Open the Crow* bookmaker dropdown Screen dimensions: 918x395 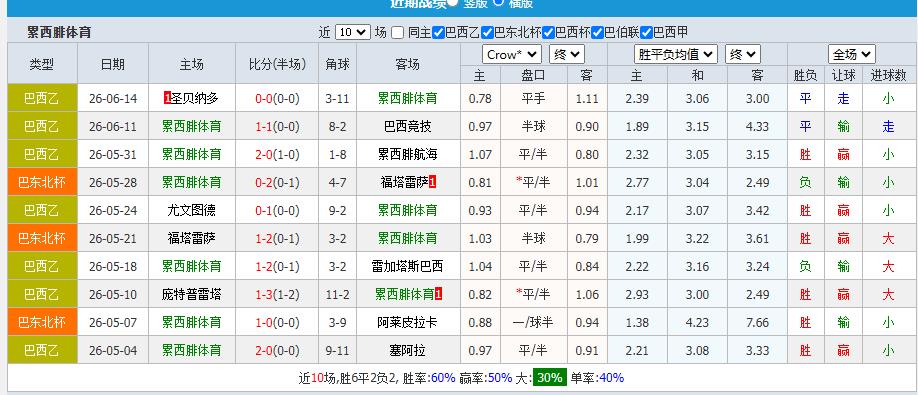point(512,55)
